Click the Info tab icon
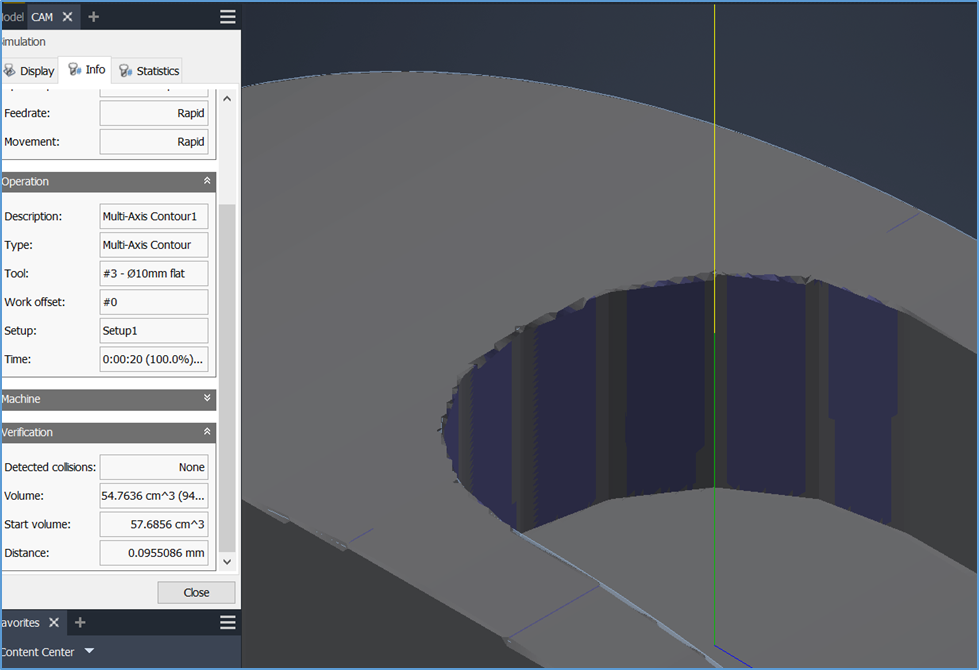 pyautogui.click(x=72, y=70)
